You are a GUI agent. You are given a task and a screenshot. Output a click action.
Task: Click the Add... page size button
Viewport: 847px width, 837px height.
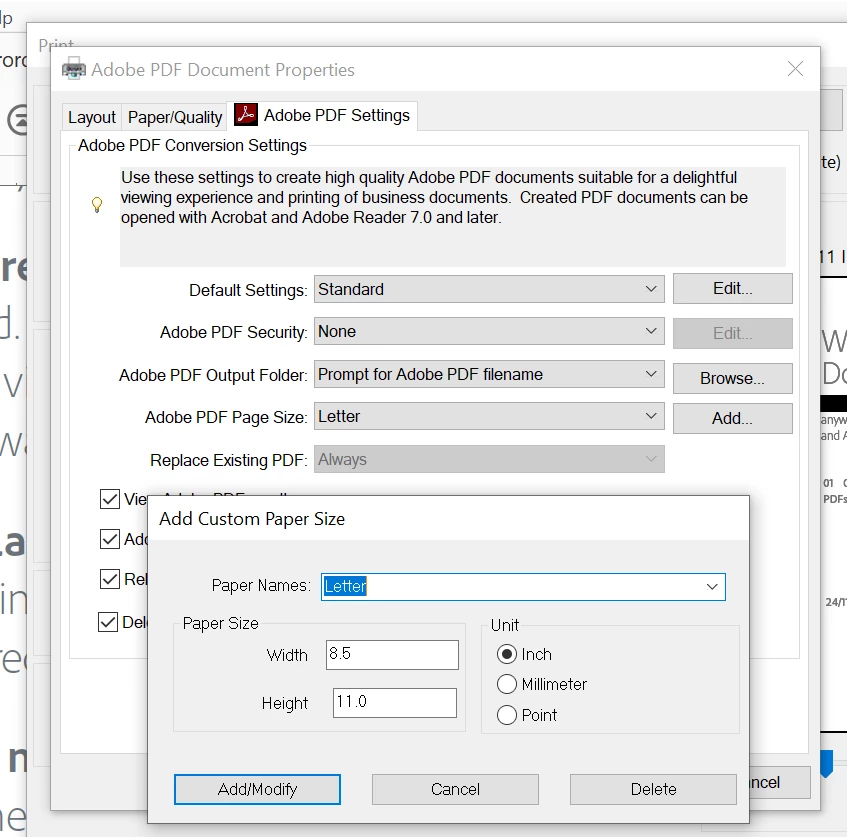tap(732, 418)
